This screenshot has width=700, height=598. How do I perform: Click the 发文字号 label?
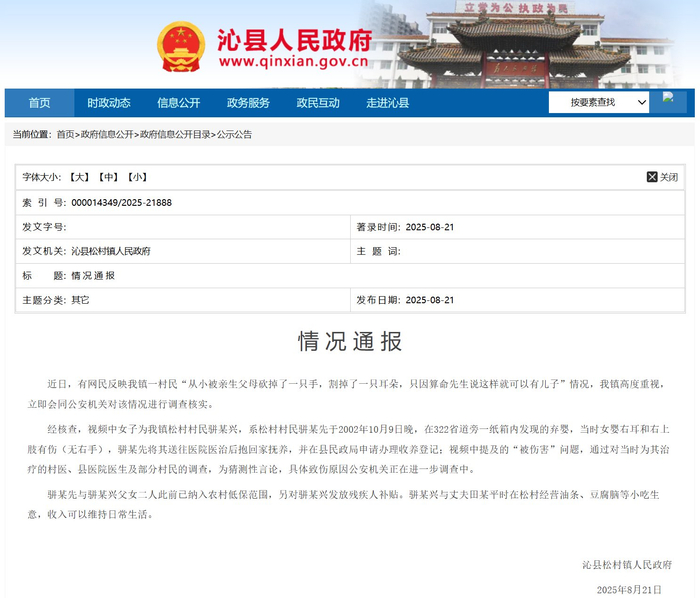pyautogui.click(x=44, y=227)
